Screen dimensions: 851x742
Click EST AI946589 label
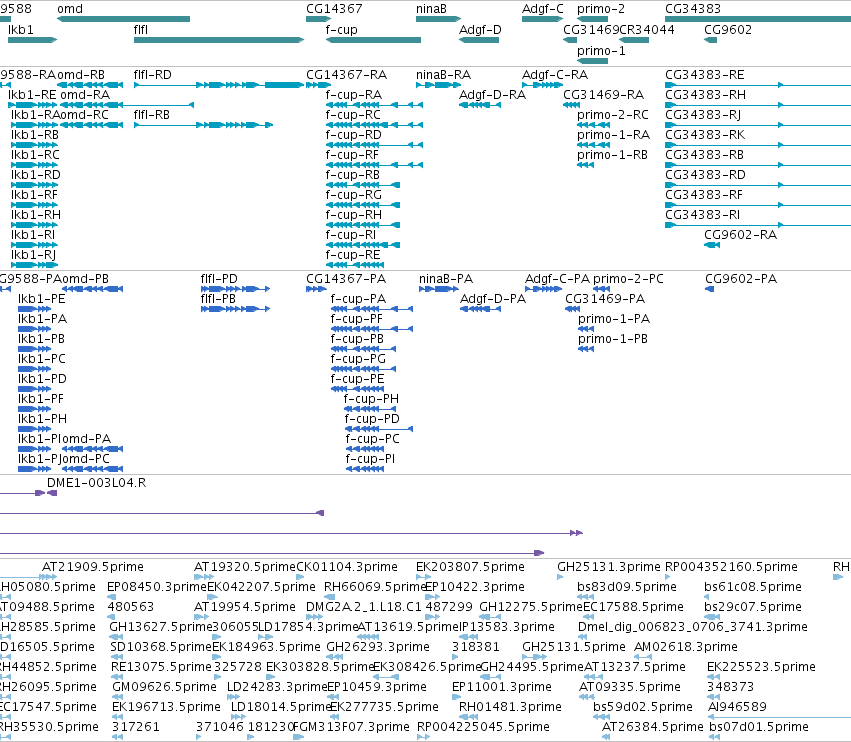coord(737,707)
